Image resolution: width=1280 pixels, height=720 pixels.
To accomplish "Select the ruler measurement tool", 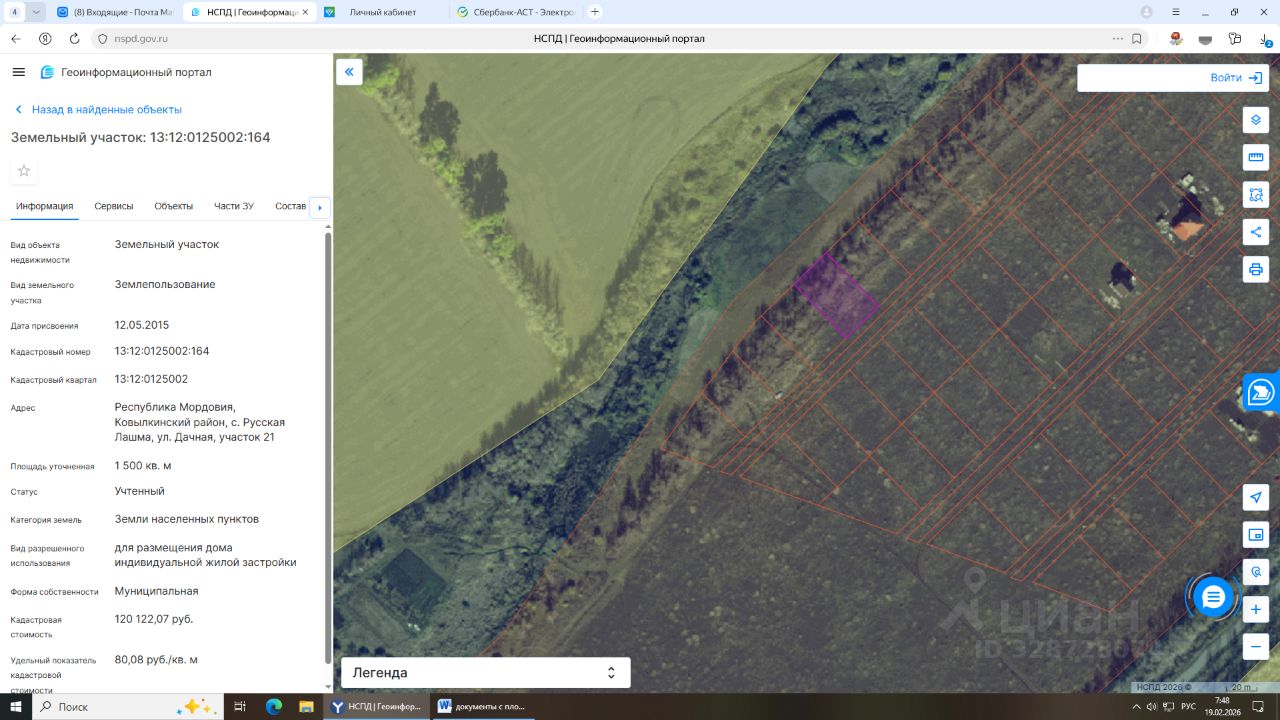I will pyautogui.click(x=1256, y=157).
